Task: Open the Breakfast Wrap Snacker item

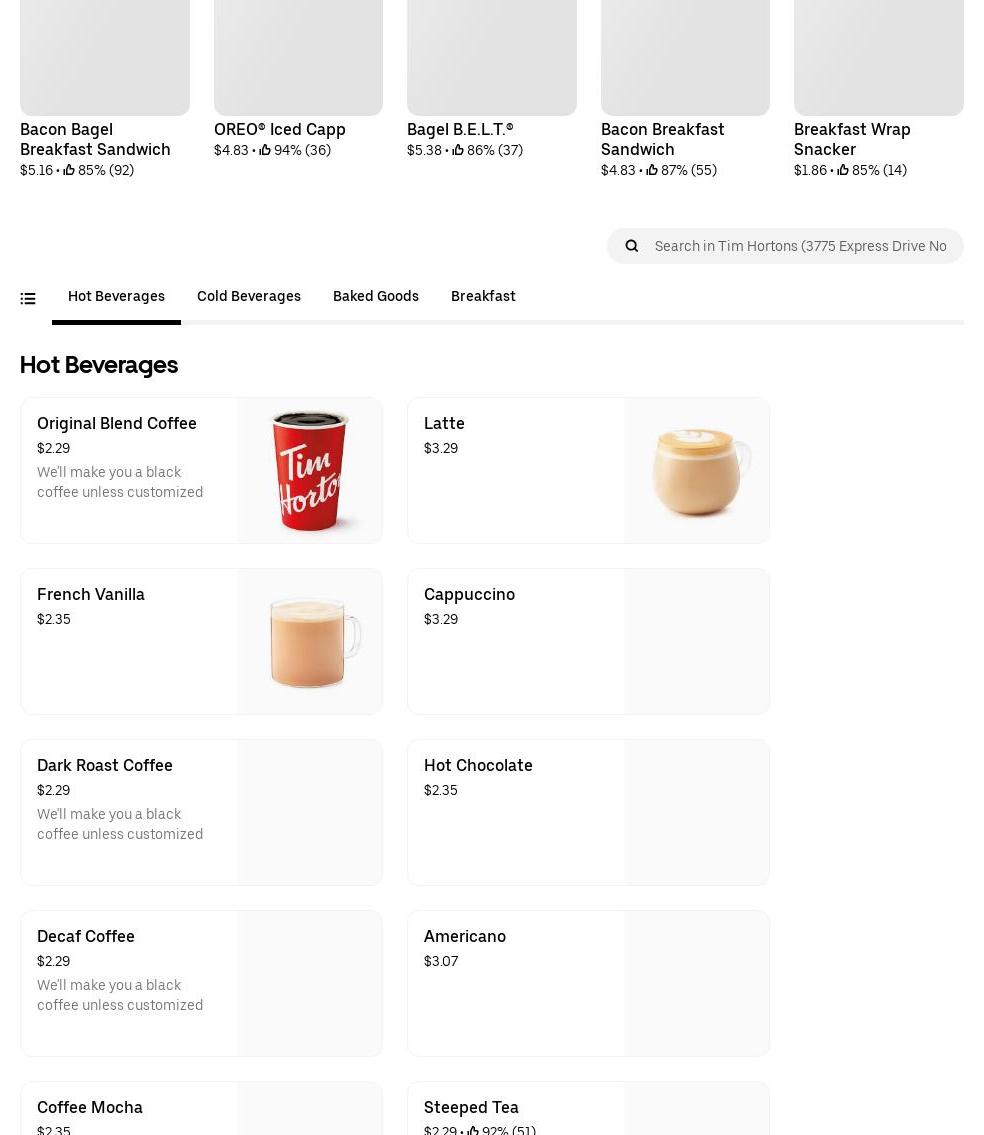Action: [x=852, y=139]
